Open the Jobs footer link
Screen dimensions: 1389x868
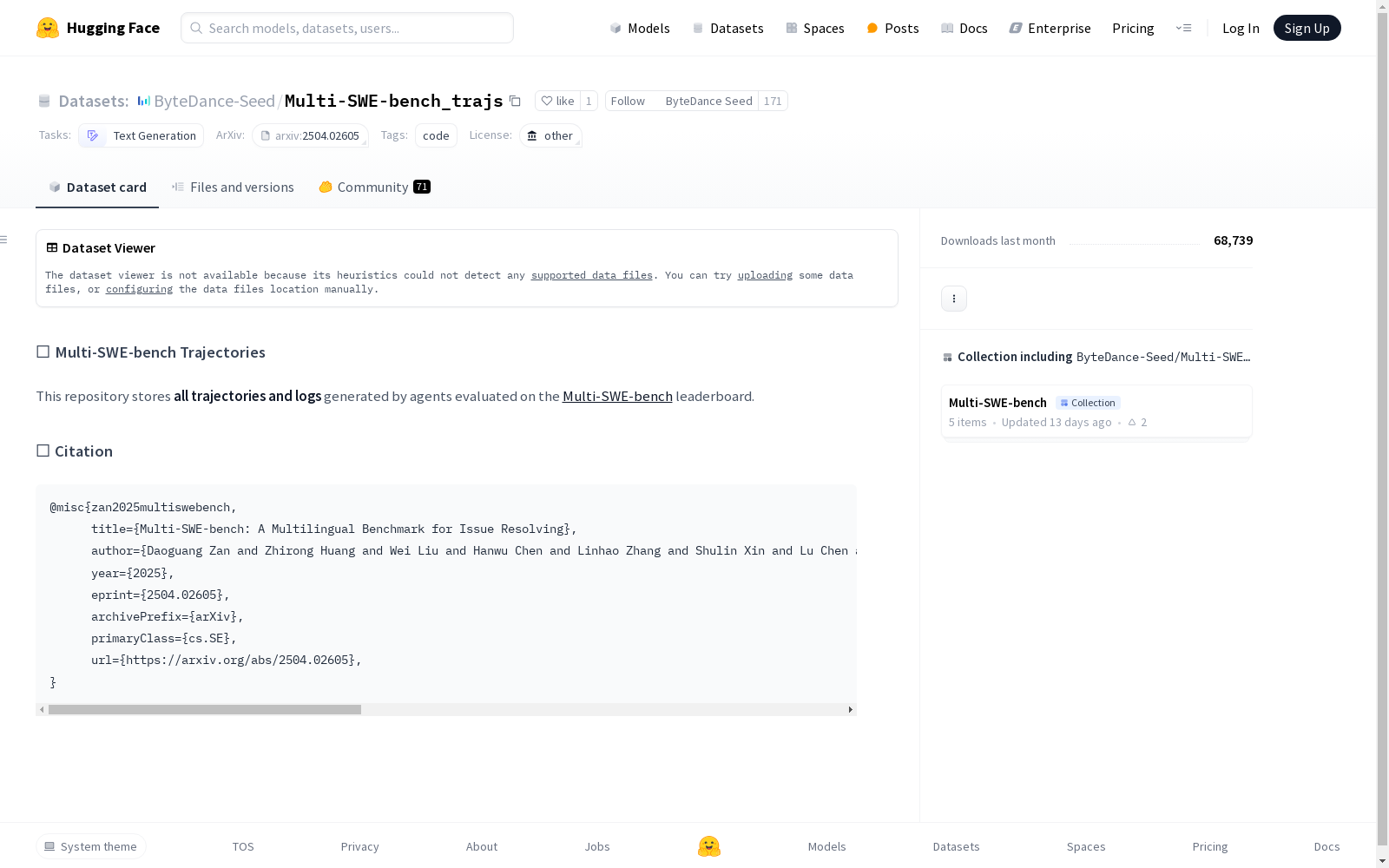(597, 846)
